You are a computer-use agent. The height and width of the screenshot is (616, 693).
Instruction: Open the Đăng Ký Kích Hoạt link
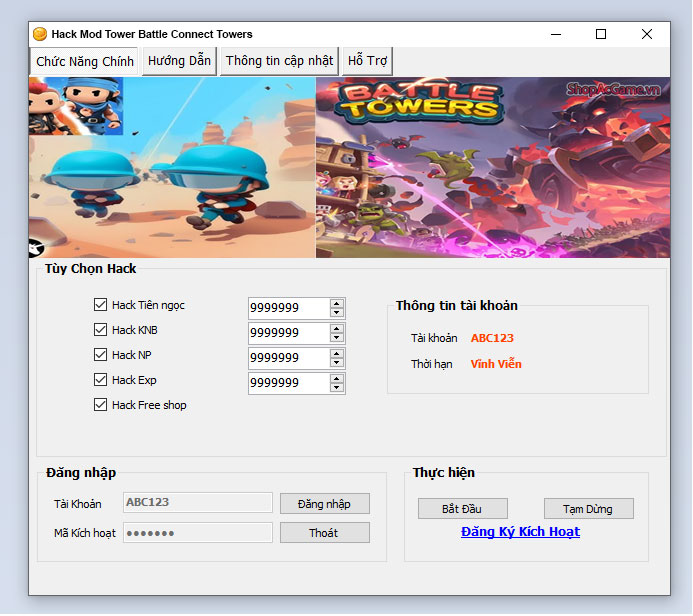520,532
